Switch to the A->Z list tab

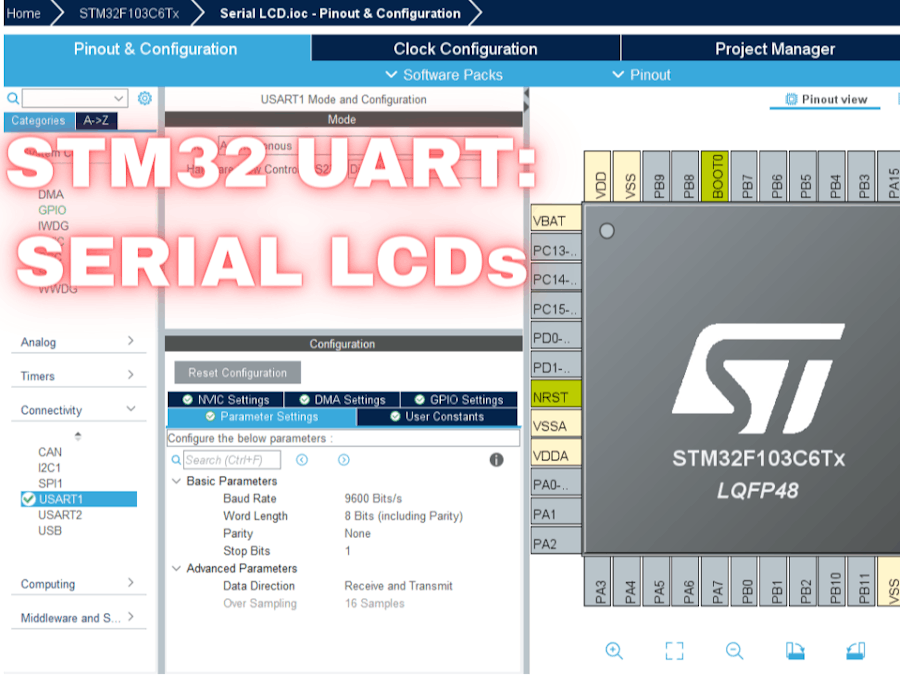[96, 121]
